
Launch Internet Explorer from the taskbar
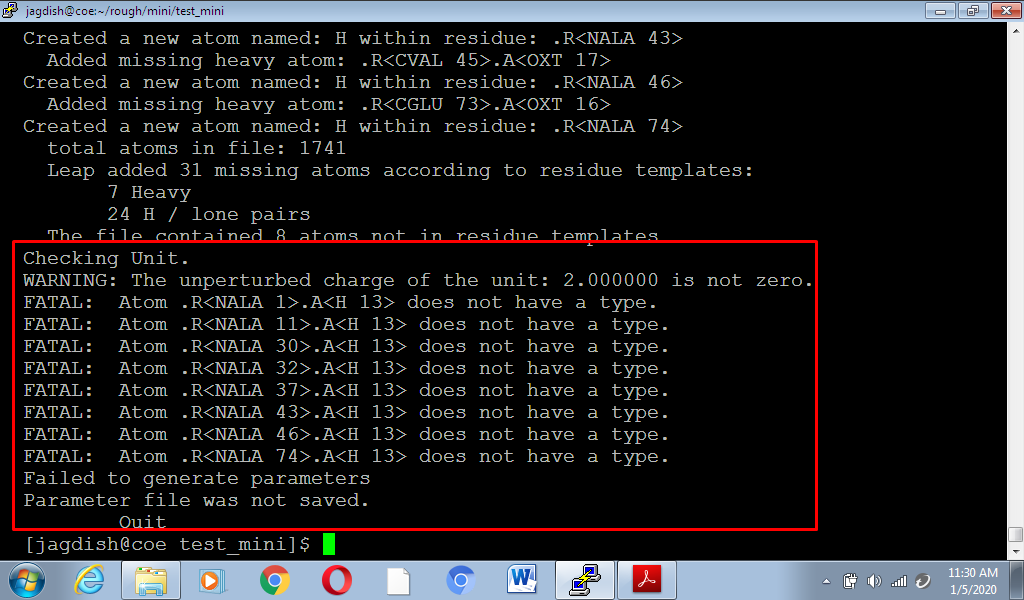(90, 579)
